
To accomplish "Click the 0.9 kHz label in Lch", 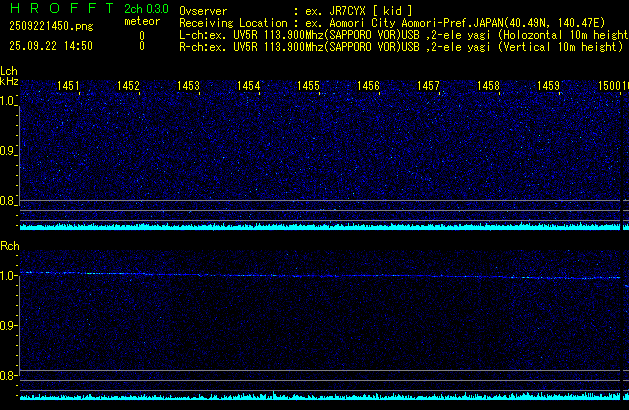I will [8, 151].
